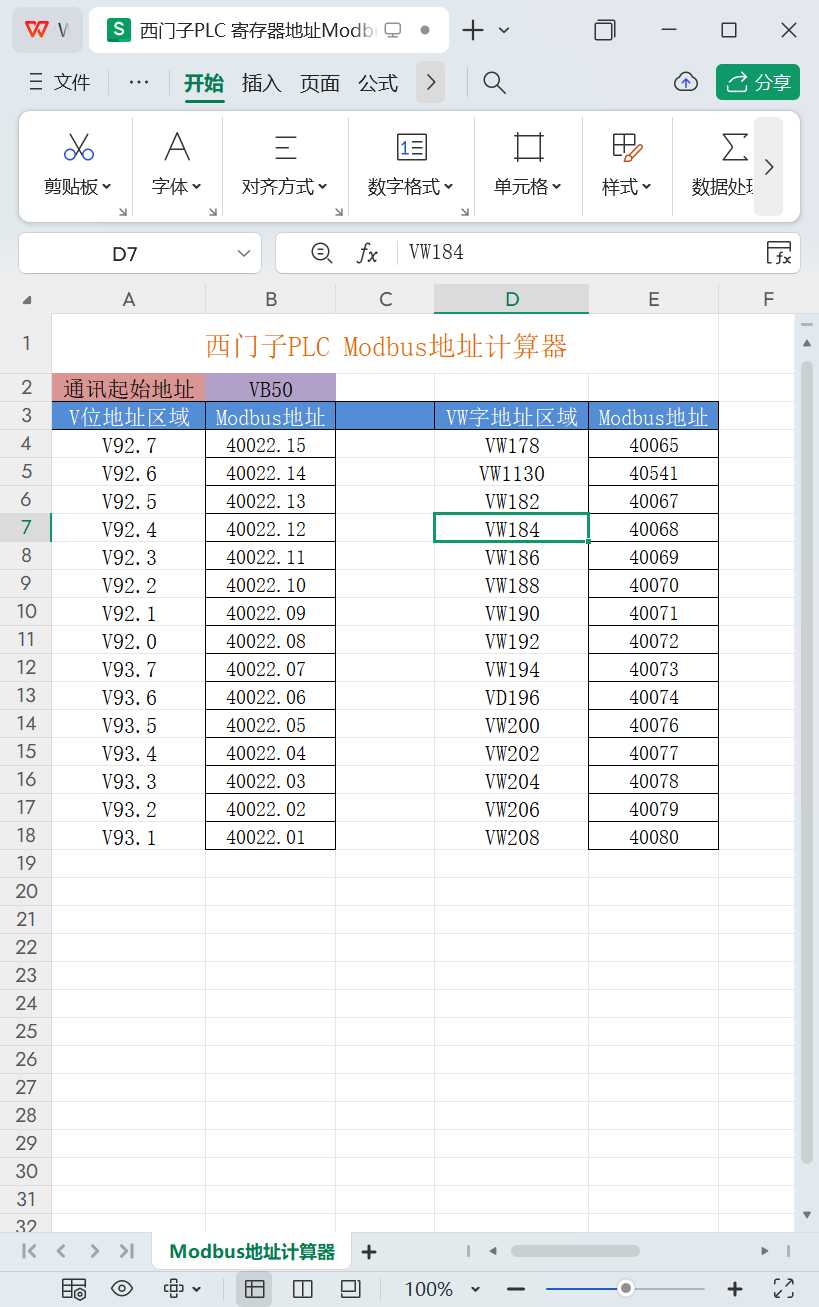
Task: Click the horizontal scrollbar thumb
Action: pos(575,1251)
